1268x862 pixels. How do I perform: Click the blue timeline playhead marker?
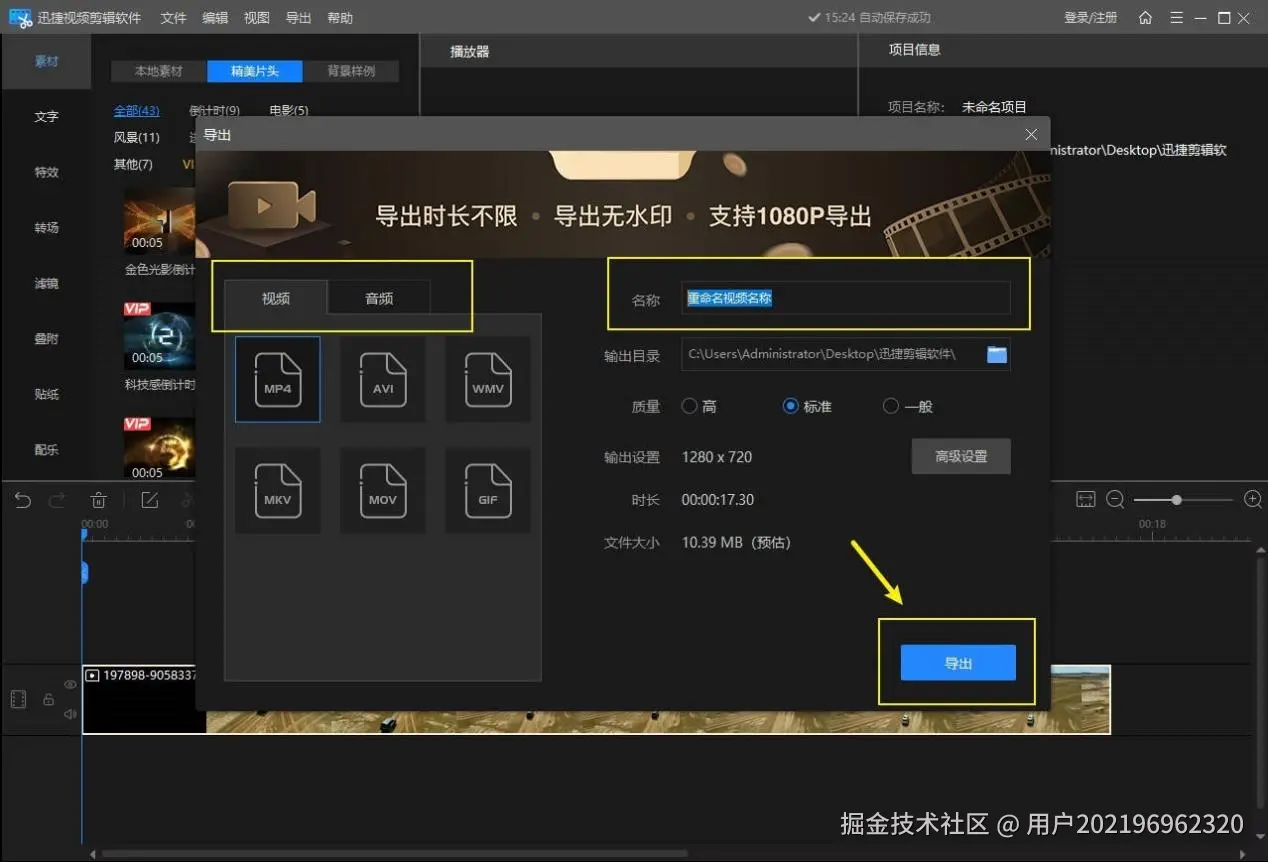(x=85, y=572)
